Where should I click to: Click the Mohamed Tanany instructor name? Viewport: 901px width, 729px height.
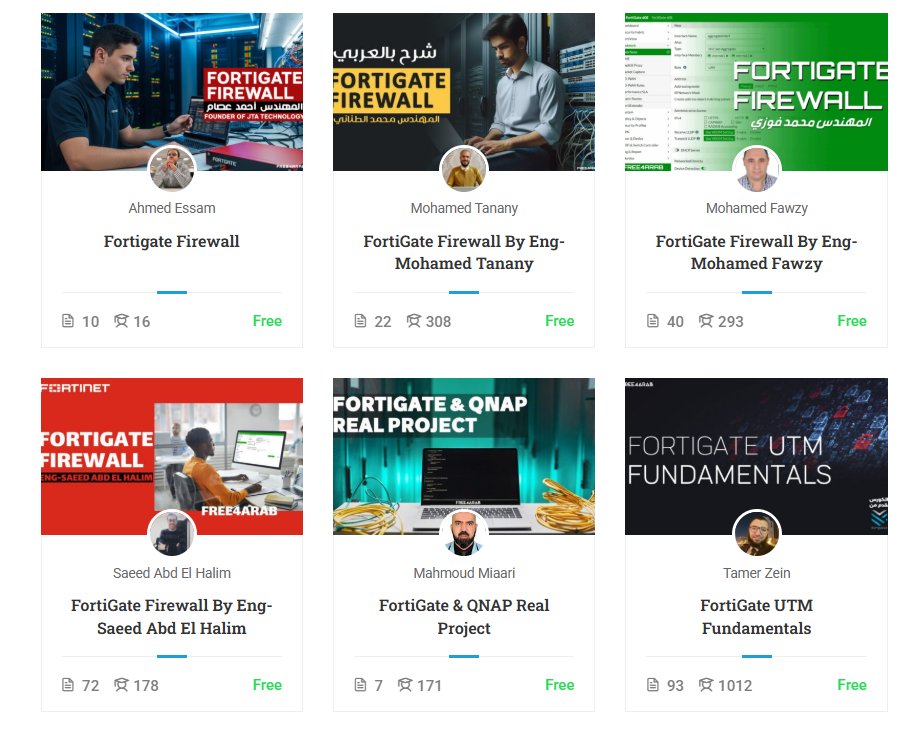(464, 208)
